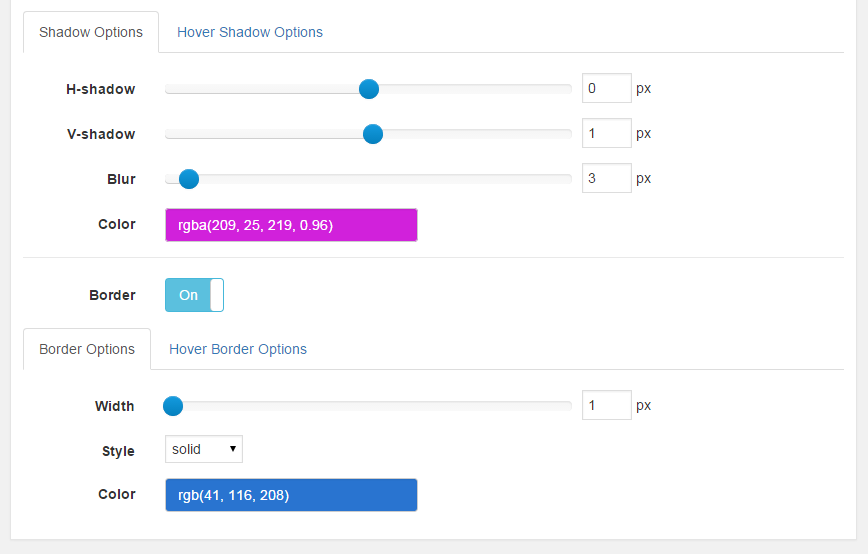Click the H-shadow slider track's right end

click(565, 89)
